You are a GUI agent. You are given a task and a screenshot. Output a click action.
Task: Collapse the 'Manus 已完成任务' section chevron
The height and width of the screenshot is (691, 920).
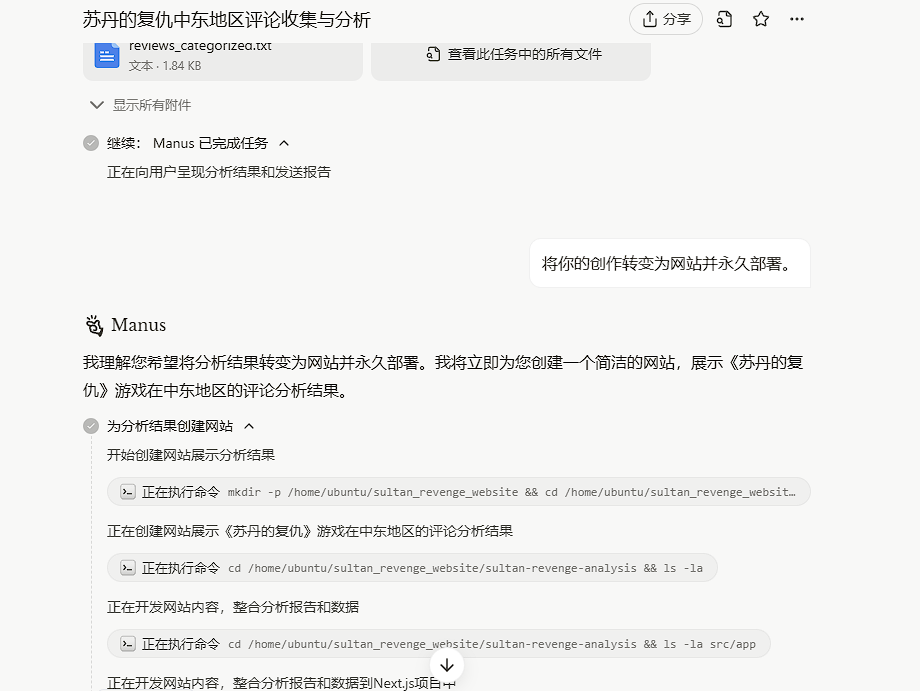(284, 143)
